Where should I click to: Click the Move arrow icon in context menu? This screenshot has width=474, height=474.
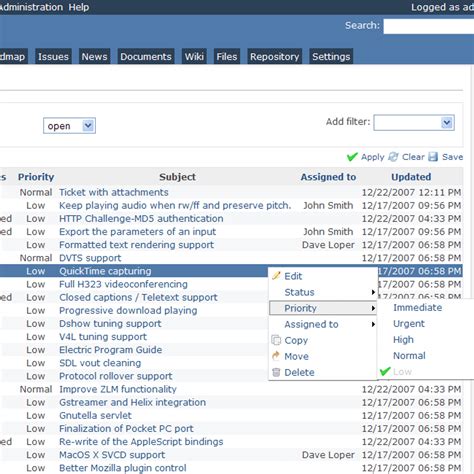coord(276,356)
